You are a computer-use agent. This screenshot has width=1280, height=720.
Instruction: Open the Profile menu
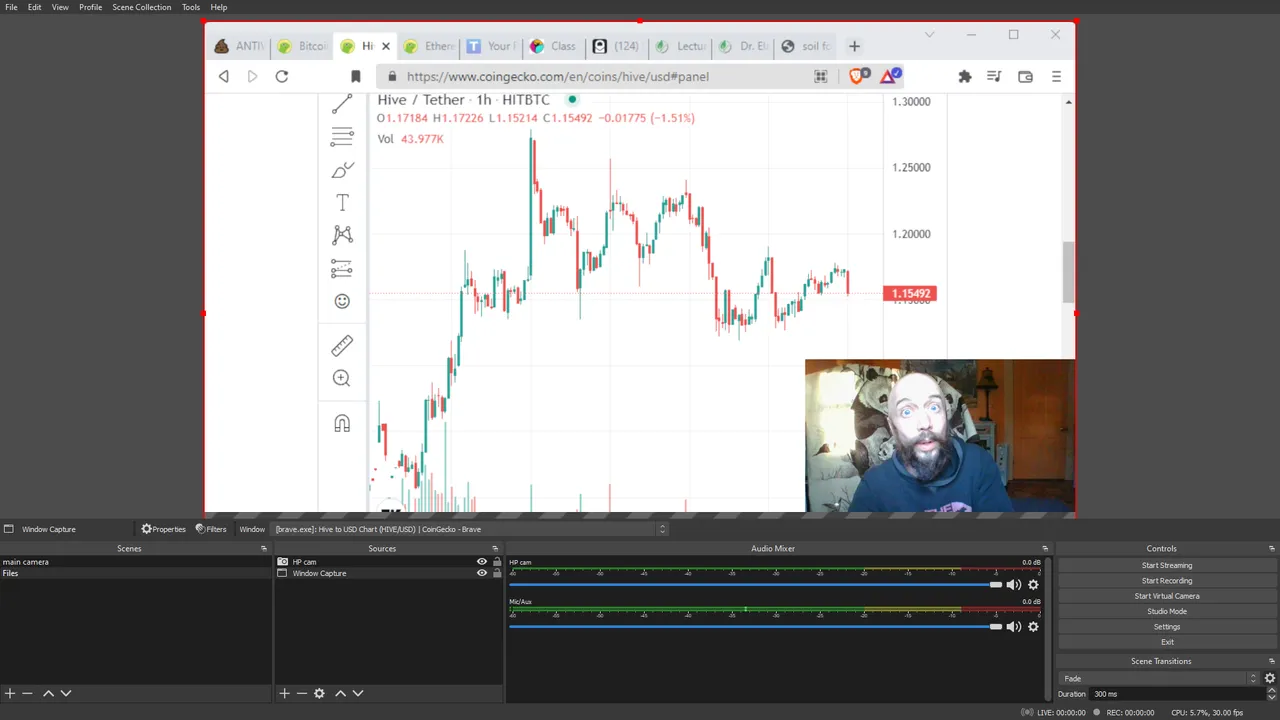[x=90, y=7]
